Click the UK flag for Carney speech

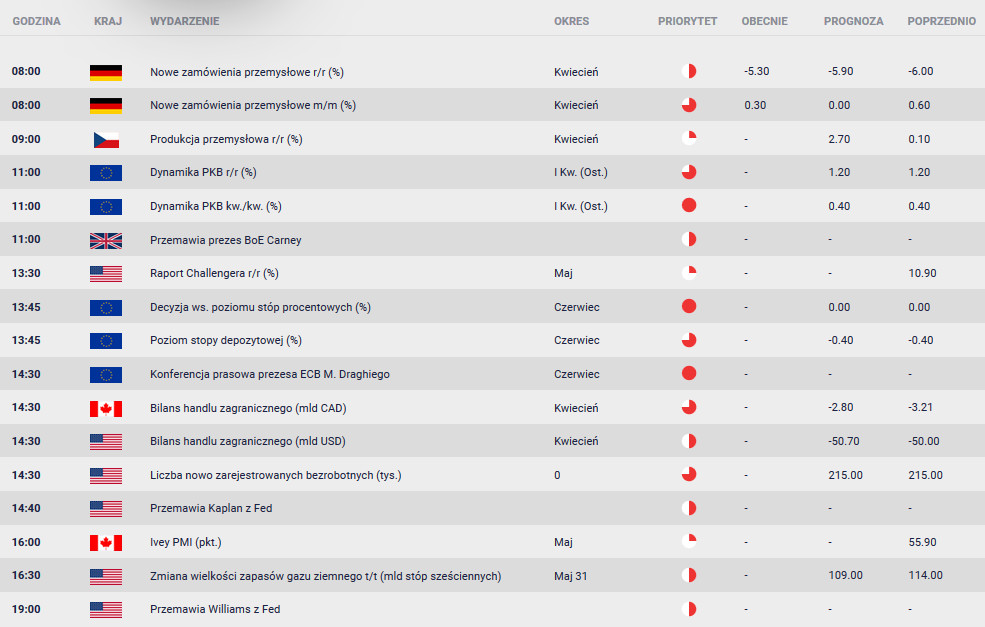click(106, 240)
